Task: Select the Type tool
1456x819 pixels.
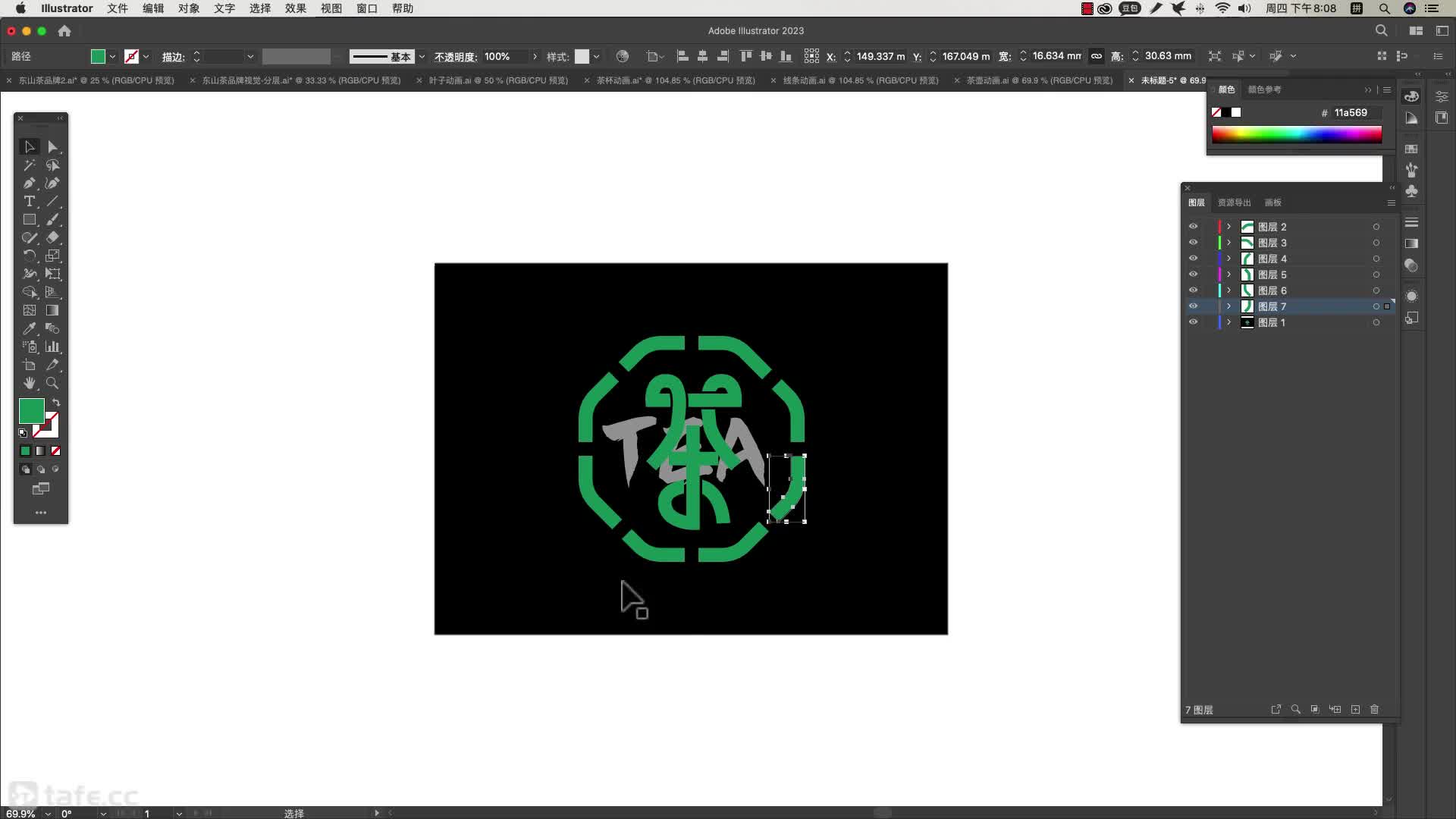Action: click(x=29, y=202)
